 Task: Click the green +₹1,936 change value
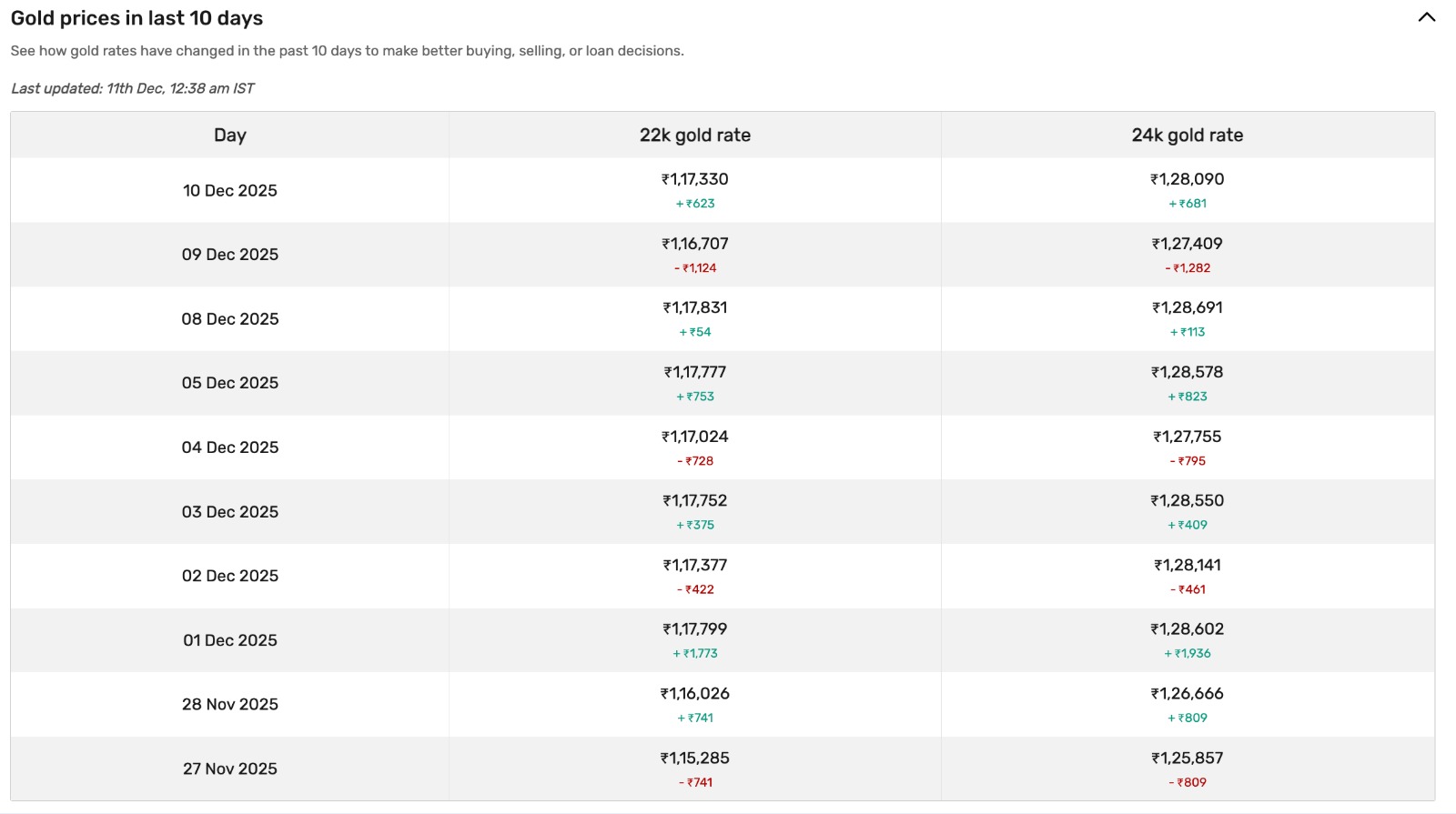[x=1187, y=654]
